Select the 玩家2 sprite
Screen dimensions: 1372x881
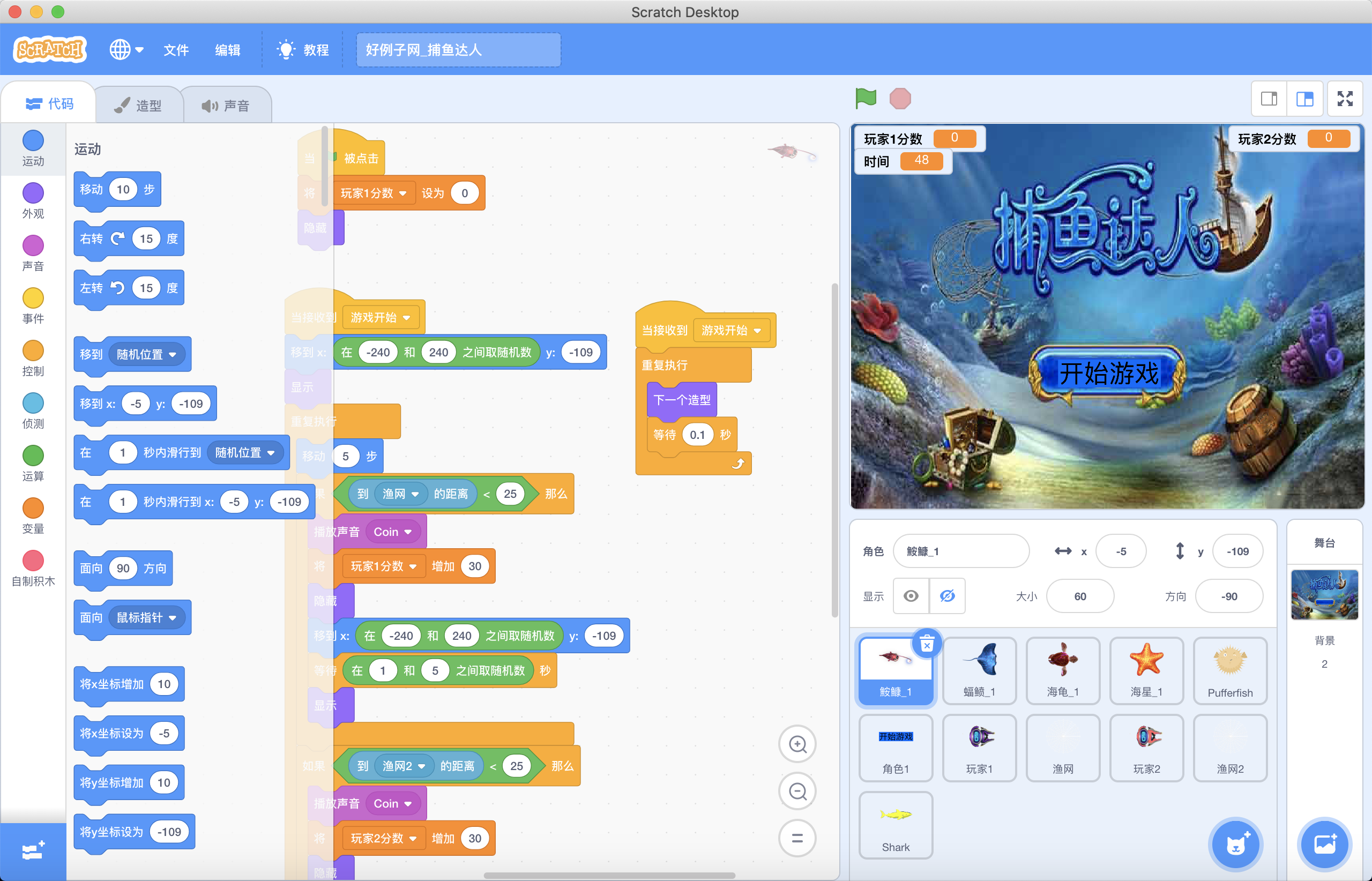[x=1146, y=748]
